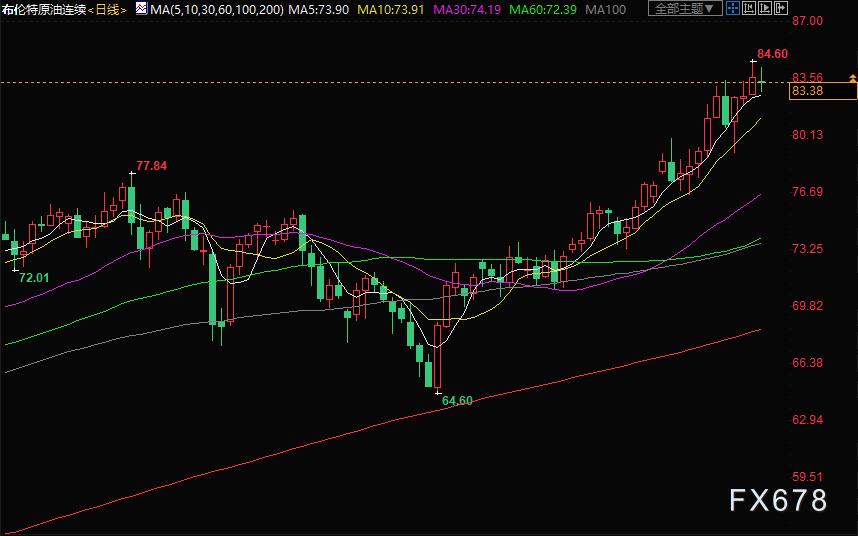The width and height of the screenshot is (858, 536).
Task: Select the MA10:73.91 legend value
Action: pyautogui.click(x=391, y=9)
